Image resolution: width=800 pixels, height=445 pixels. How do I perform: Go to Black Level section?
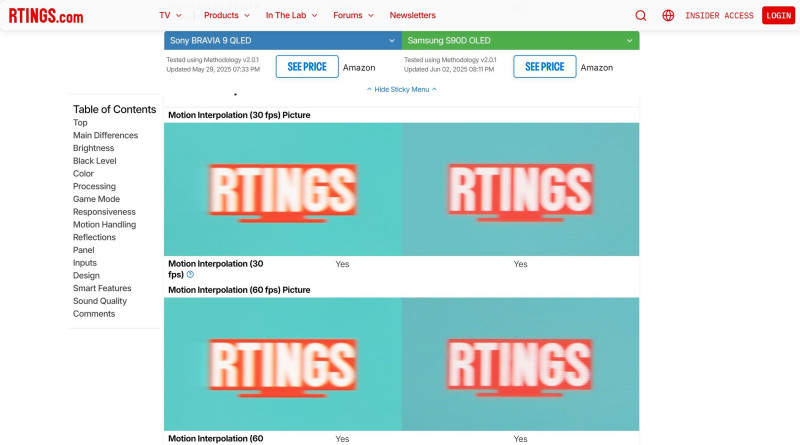point(94,161)
